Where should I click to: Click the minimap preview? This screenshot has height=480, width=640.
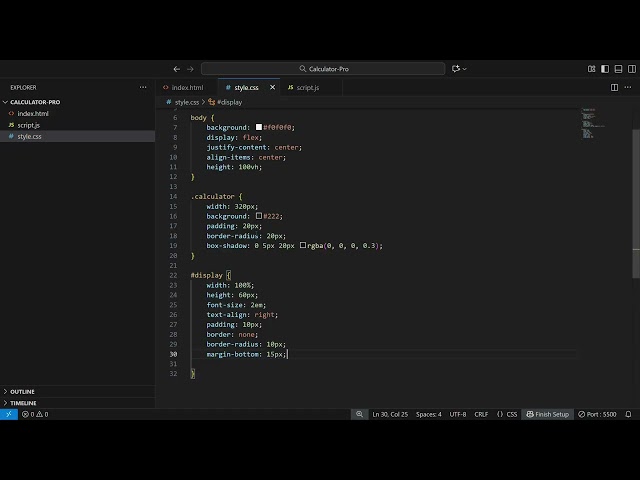tap(592, 123)
